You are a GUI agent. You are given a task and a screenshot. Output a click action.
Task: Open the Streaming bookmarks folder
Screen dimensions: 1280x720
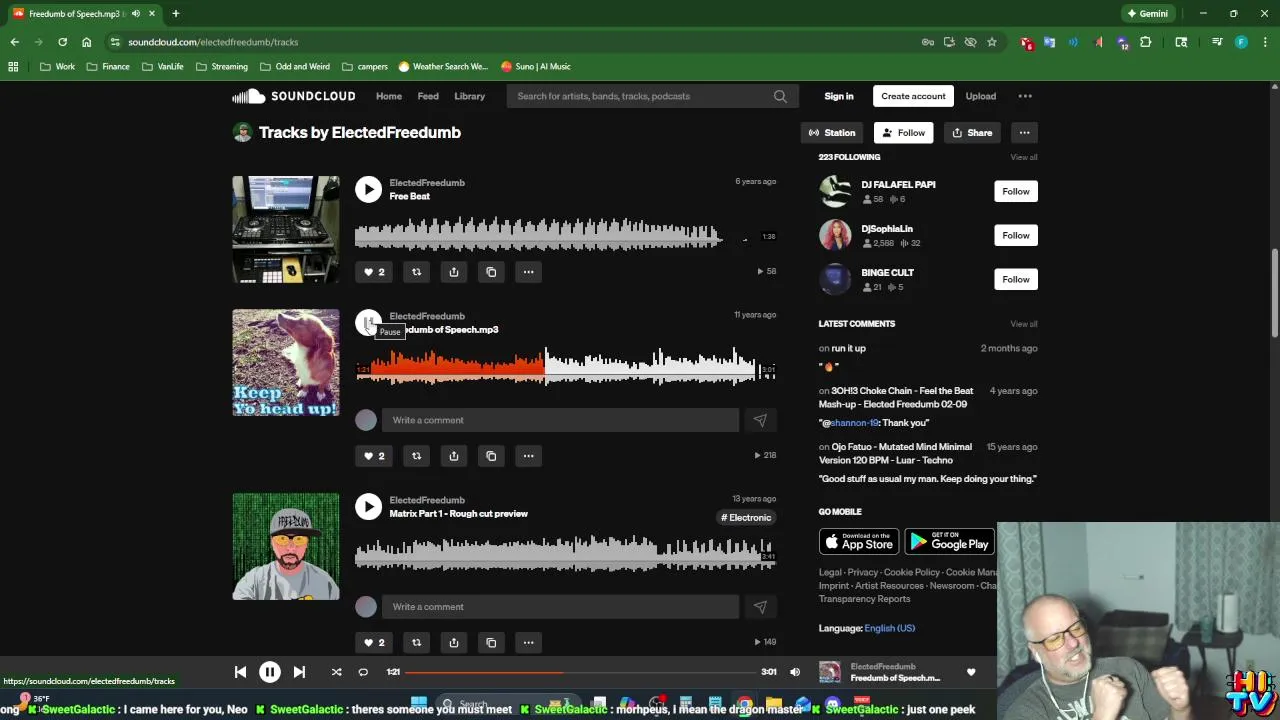(221, 66)
